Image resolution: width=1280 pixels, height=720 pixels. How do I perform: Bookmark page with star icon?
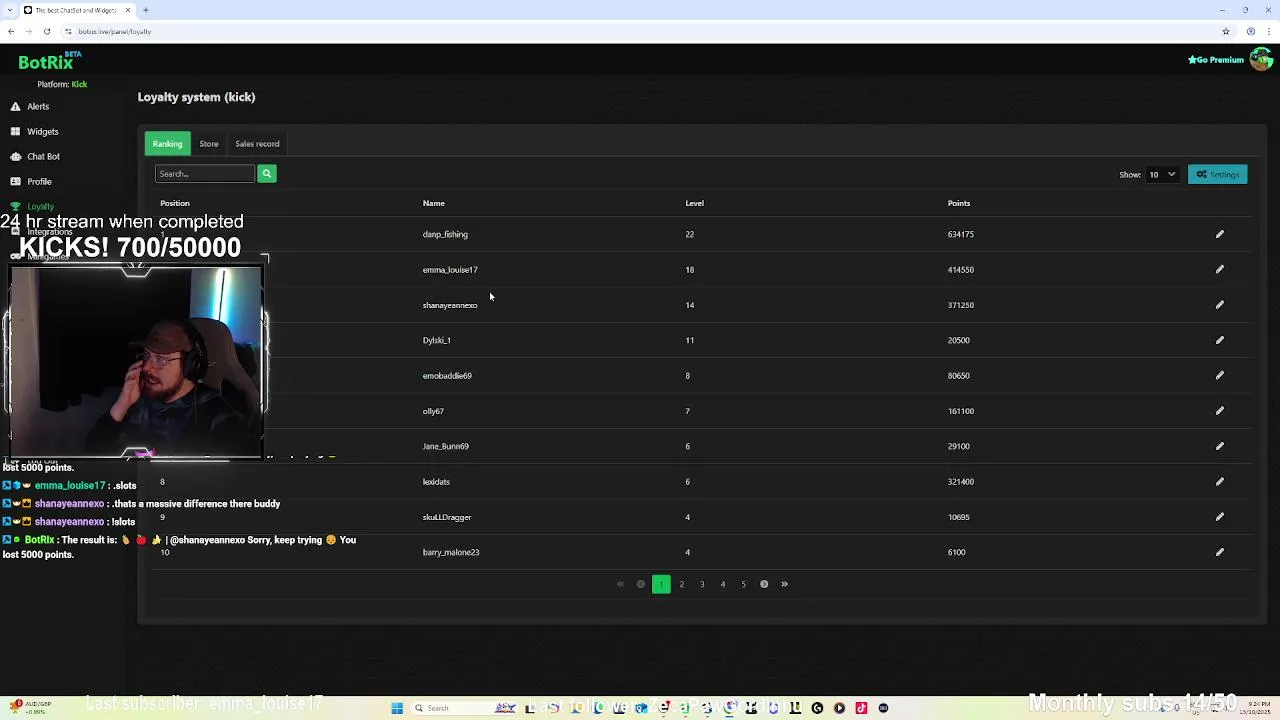tap(1225, 31)
